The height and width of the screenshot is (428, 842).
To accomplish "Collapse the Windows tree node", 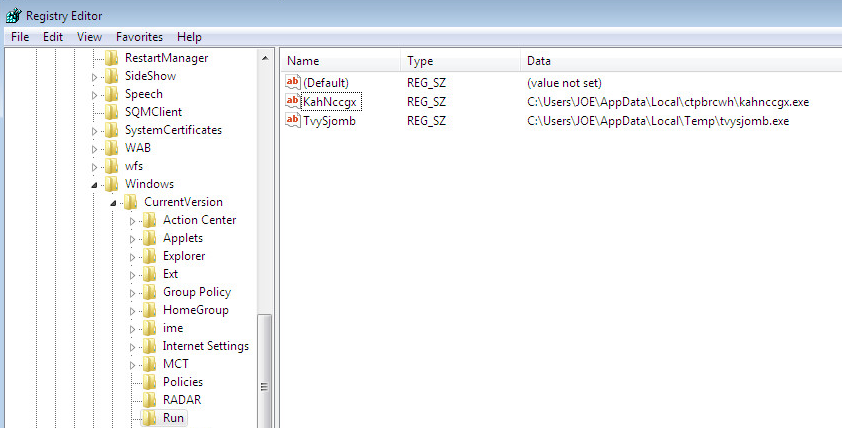I will [x=94, y=184].
